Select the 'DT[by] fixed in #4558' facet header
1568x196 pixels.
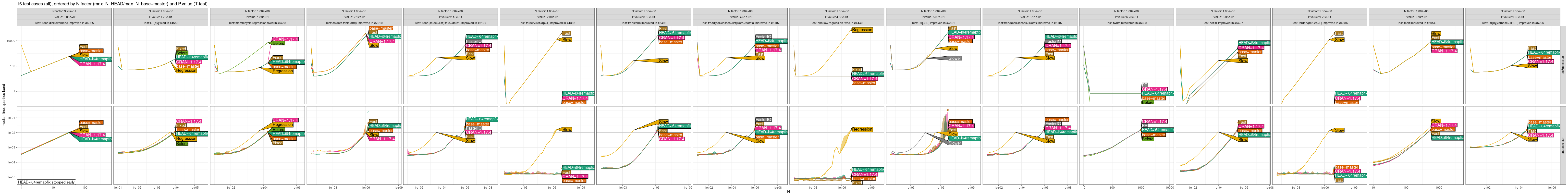161,23
